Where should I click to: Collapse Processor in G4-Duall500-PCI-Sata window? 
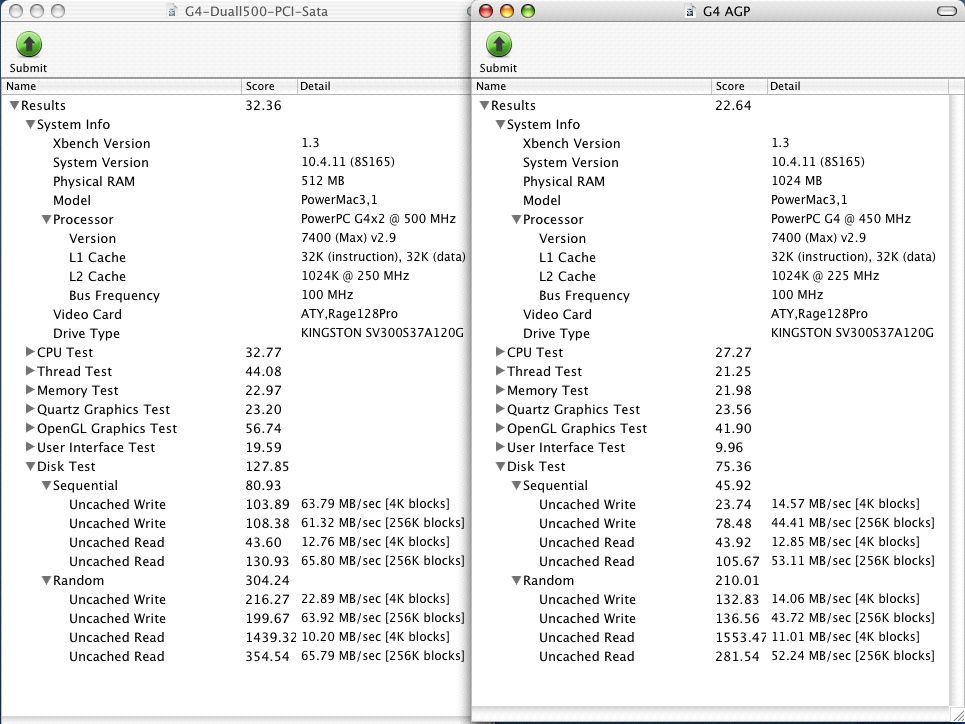click(x=46, y=220)
